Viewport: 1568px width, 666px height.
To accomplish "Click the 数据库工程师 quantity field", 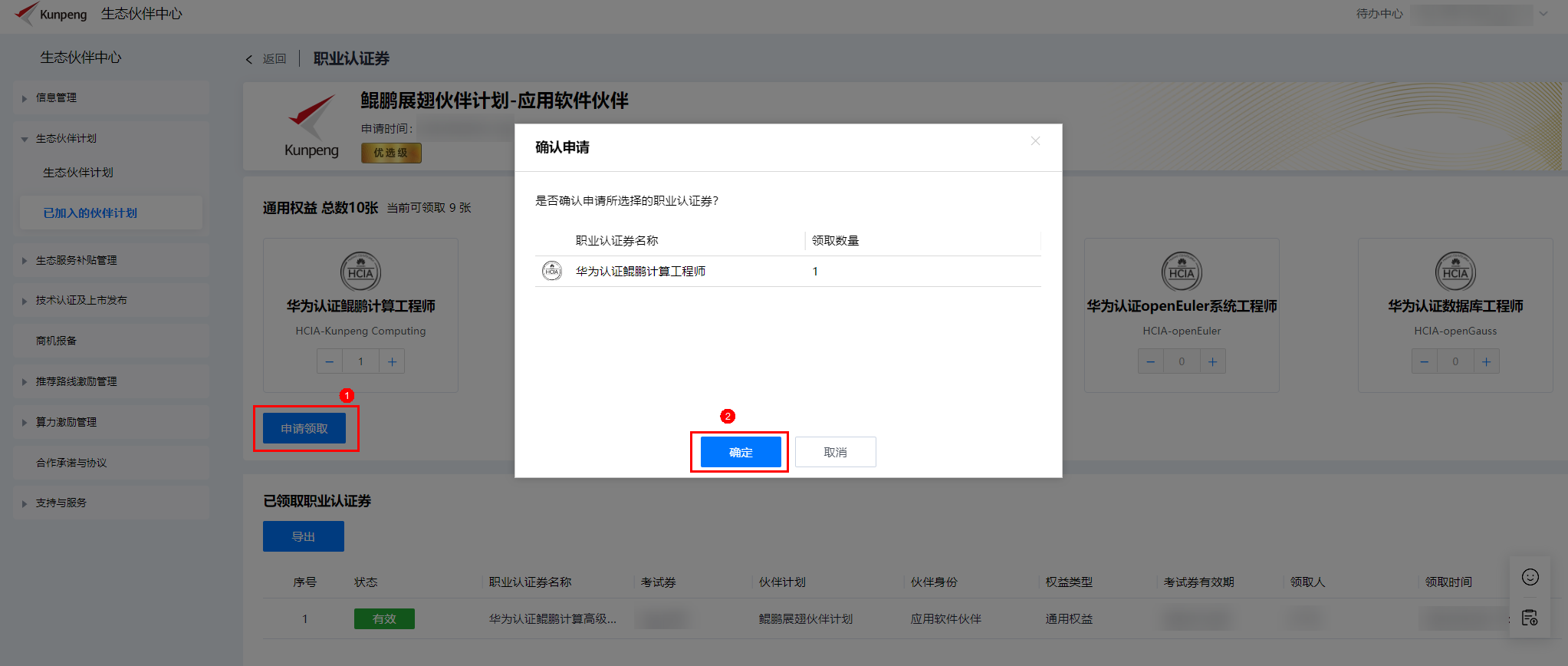I will point(1455,361).
